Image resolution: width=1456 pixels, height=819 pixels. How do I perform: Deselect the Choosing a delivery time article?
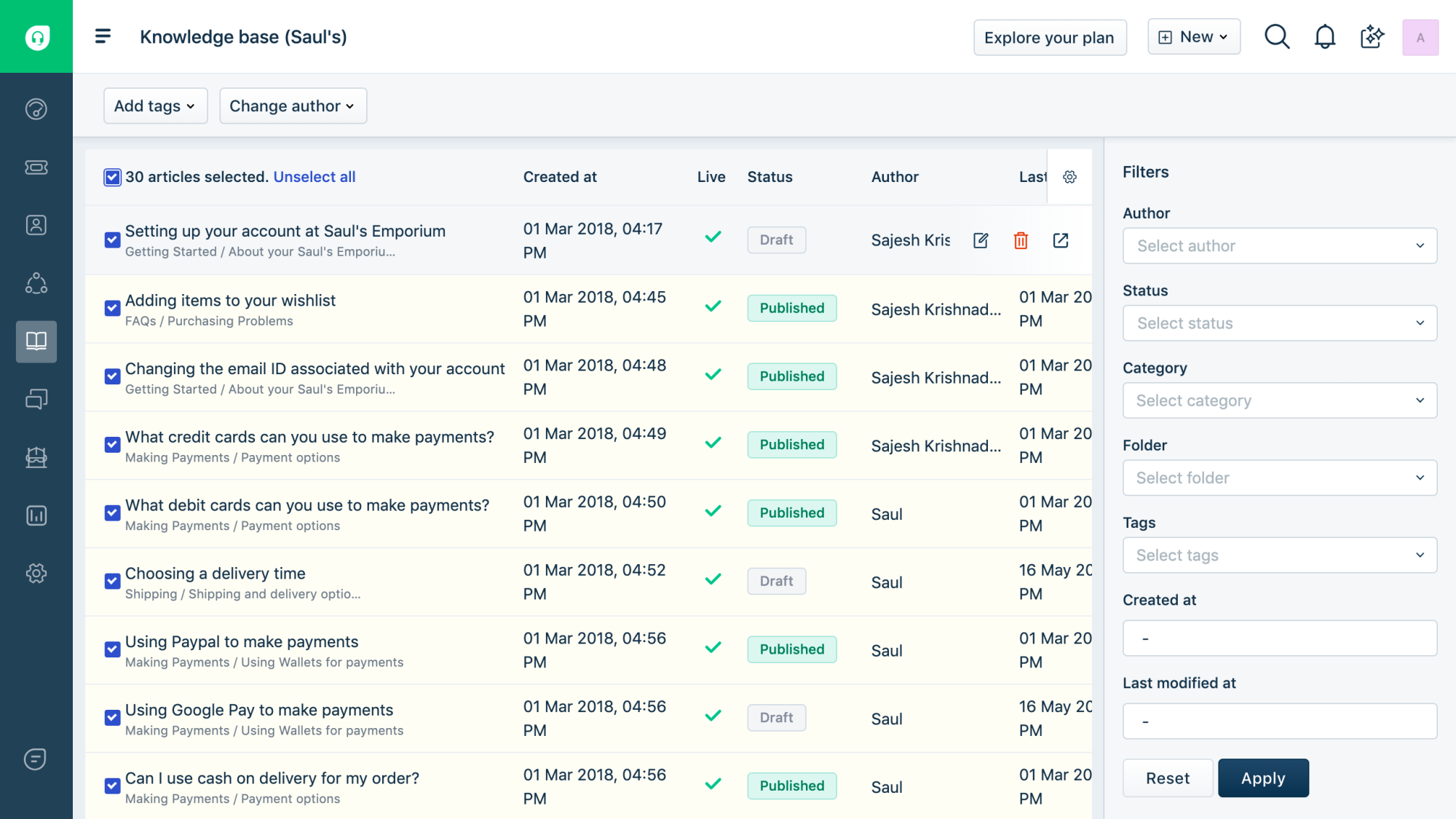[112, 581]
